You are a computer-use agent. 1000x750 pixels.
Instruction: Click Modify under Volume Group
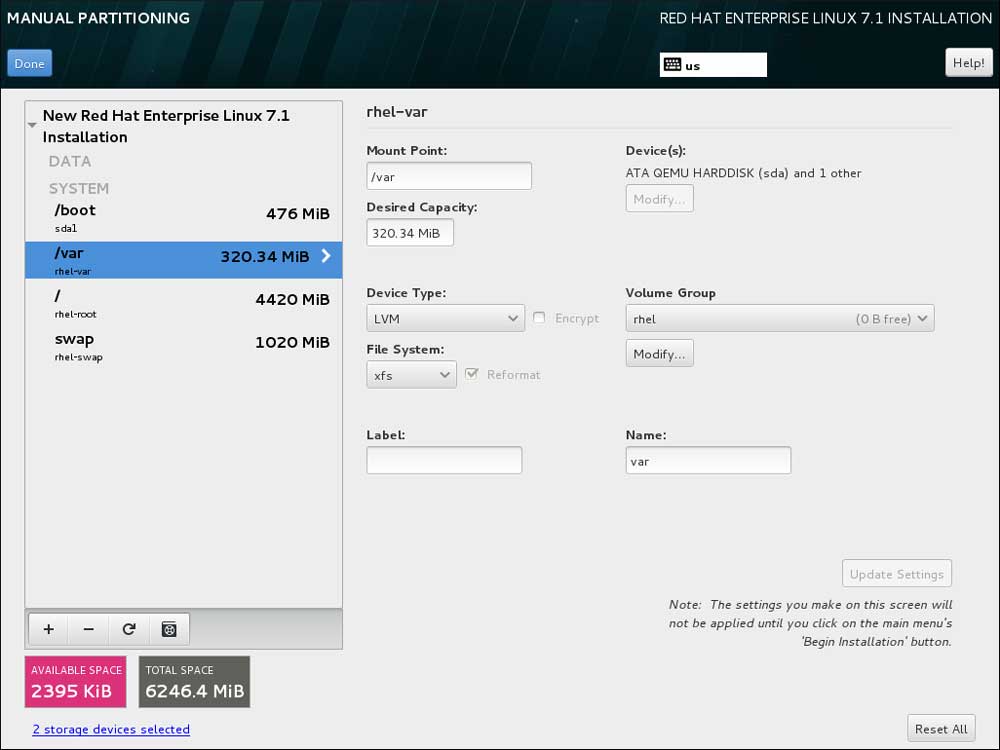659,353
